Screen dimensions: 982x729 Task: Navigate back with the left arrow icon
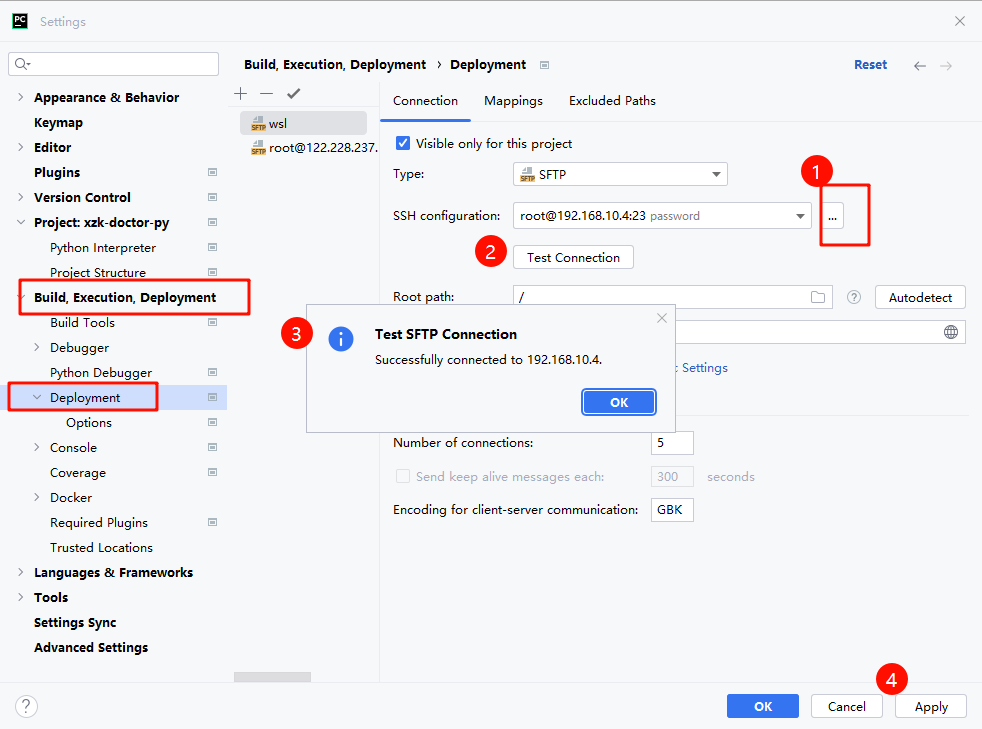pos(920,65)
